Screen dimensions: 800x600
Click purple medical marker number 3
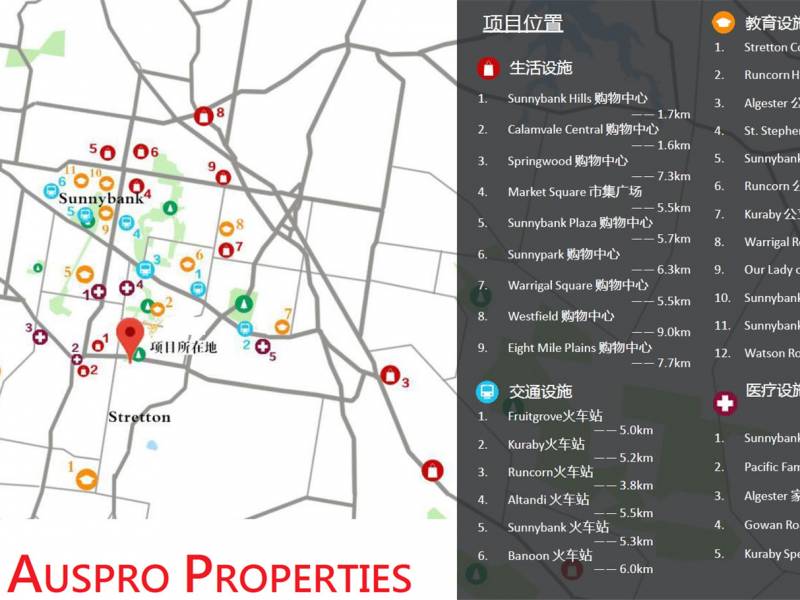pos(40,337)
